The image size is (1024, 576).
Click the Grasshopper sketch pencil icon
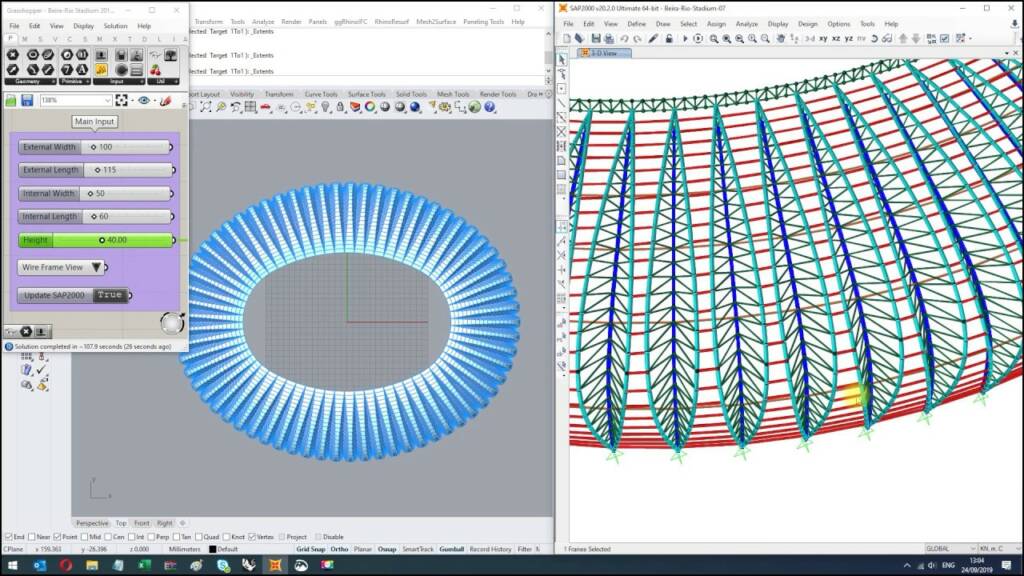point(166,101)
